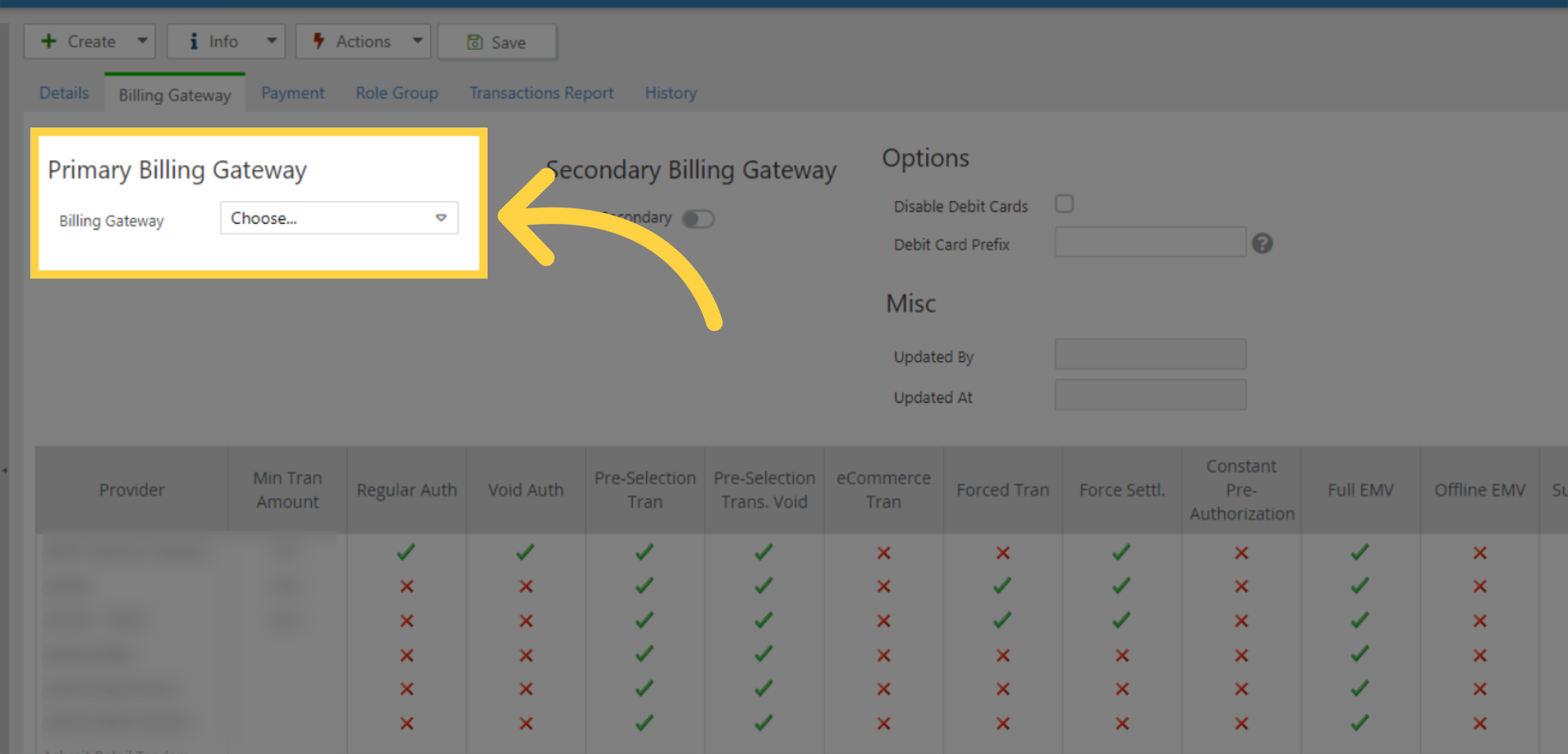Viewport: 1568px width, 754px height.
Task: Click first row Constant Pre-Authorization red X
Action: (1241, 553)
